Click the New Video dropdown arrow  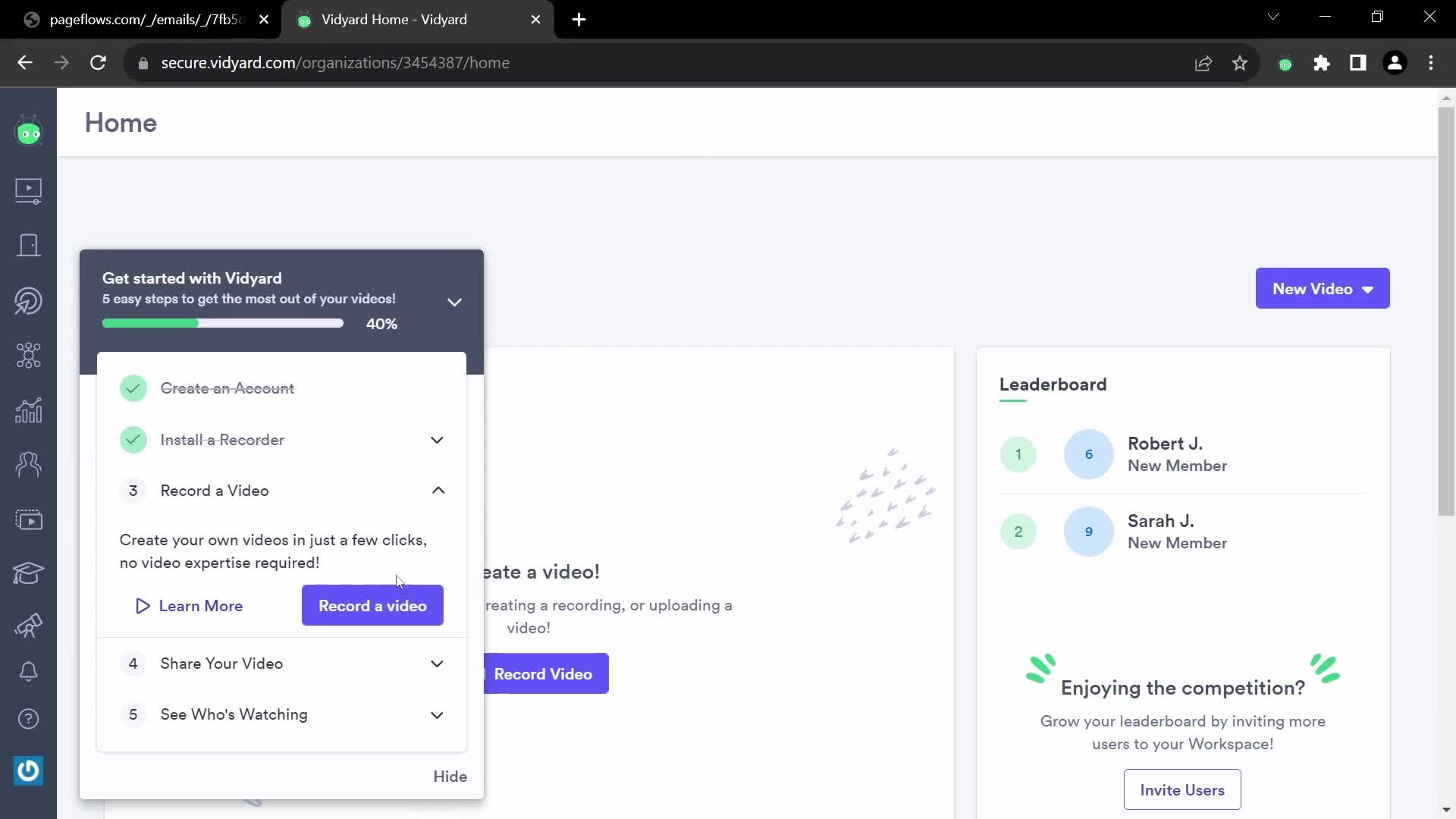point(1369,289)
